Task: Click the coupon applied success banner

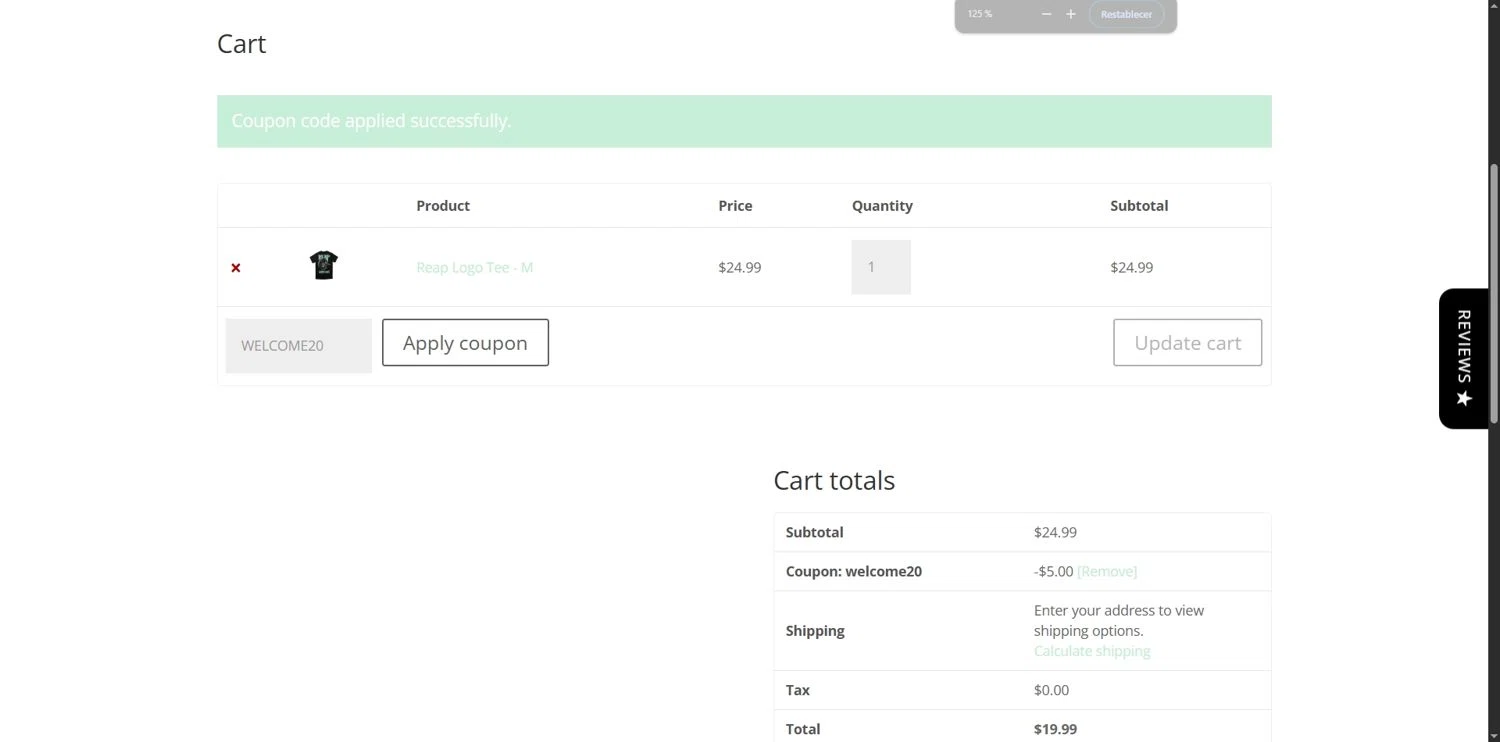Action: pyautogui.click(x=744, y=121)
